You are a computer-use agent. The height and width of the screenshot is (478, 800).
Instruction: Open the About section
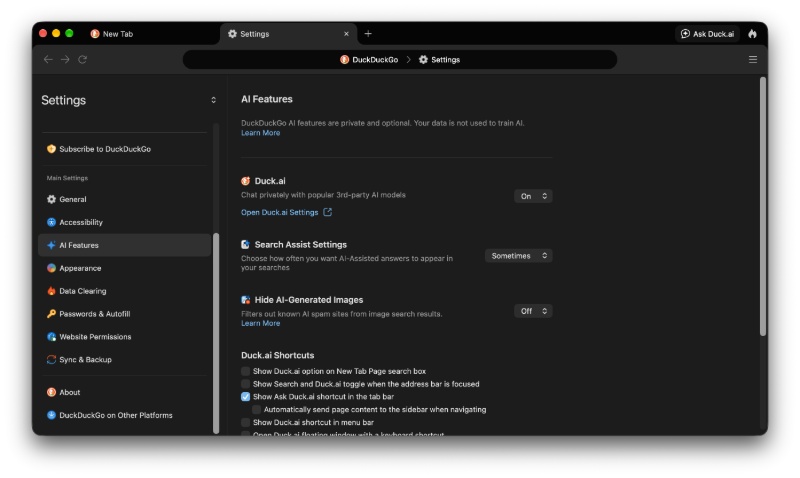click(124, 392)
